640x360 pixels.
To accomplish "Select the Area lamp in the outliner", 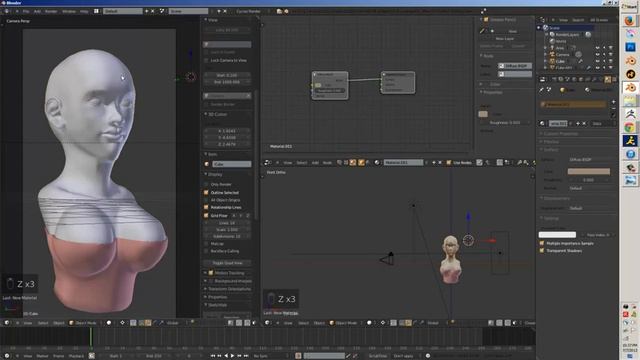I will (x=560, y=48).
